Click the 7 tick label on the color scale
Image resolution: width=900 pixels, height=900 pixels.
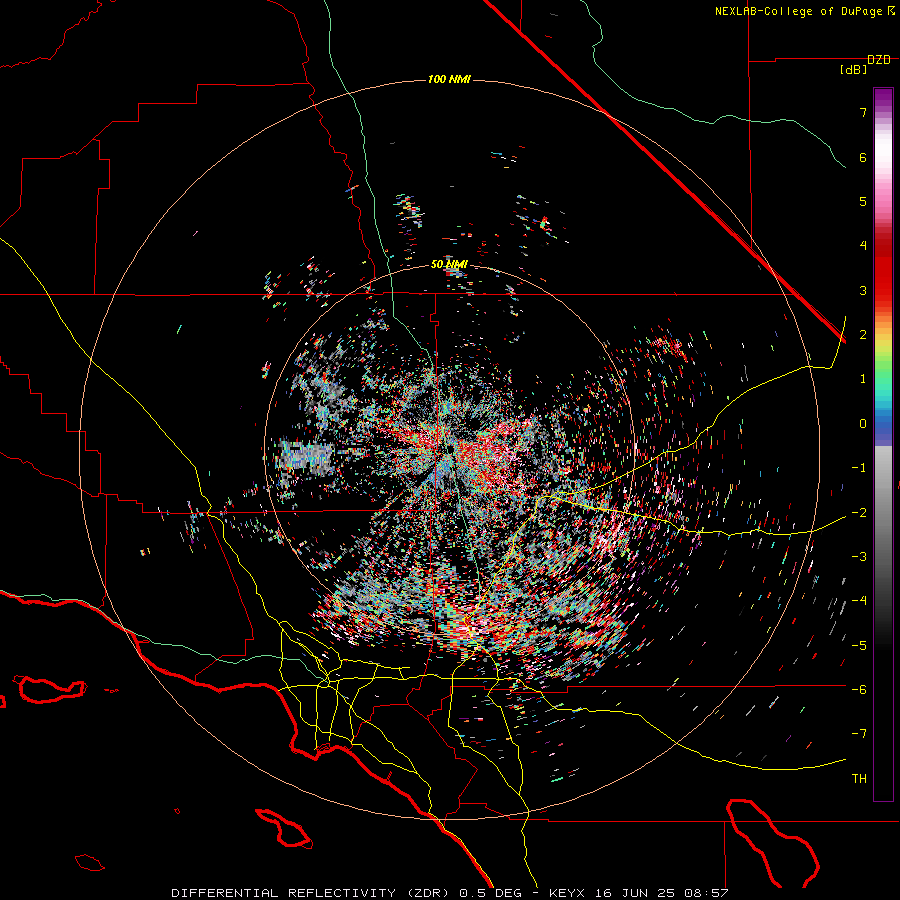coord(863,112)
